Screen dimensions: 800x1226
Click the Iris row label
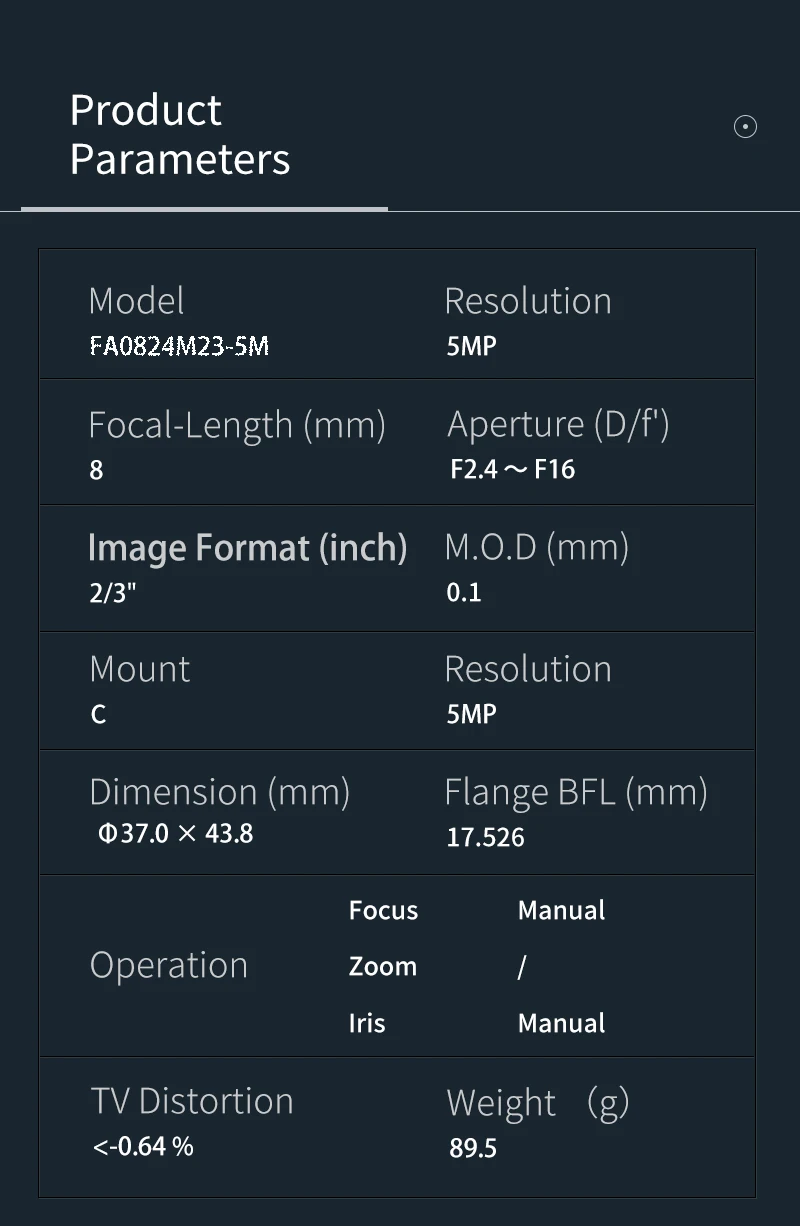tap(366, 1023)
